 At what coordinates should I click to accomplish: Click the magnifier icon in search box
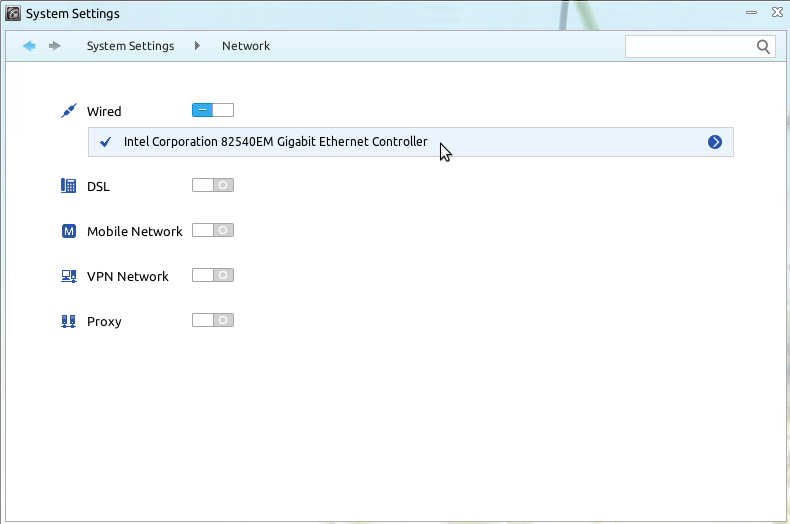pos(763,46)
